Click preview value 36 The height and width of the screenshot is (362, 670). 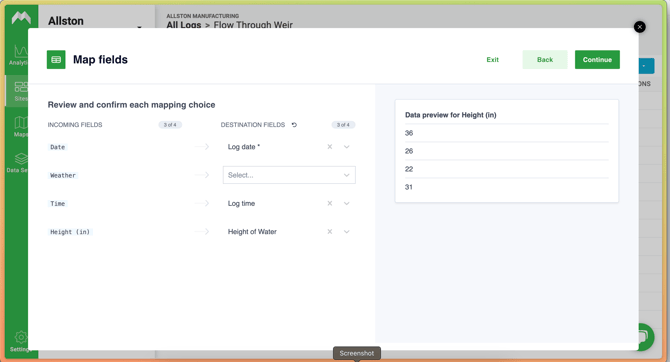pos(409,133)
